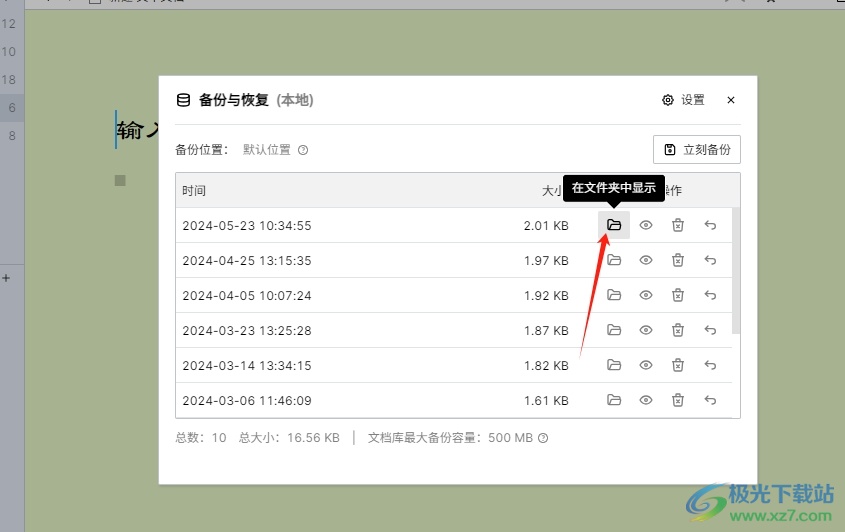Click the 1.61 KB size cell
845x532 pixels.
[546, 400]
